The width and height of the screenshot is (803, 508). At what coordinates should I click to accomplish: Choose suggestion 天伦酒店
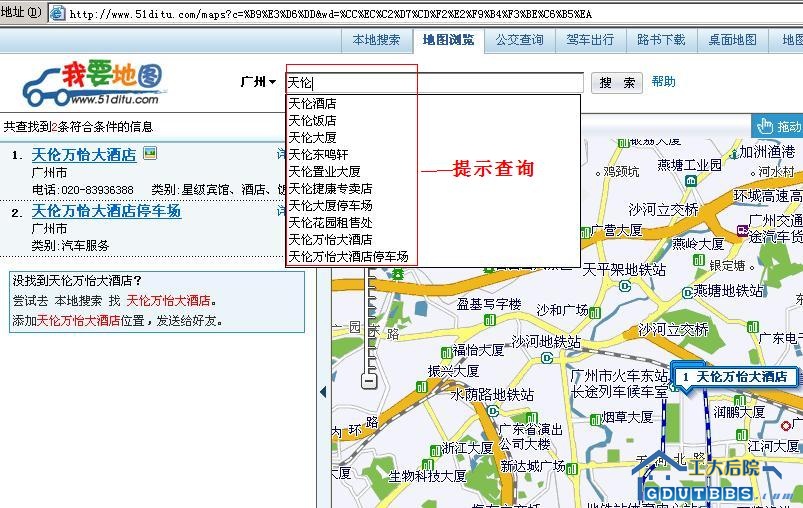(x=312, y=103)
